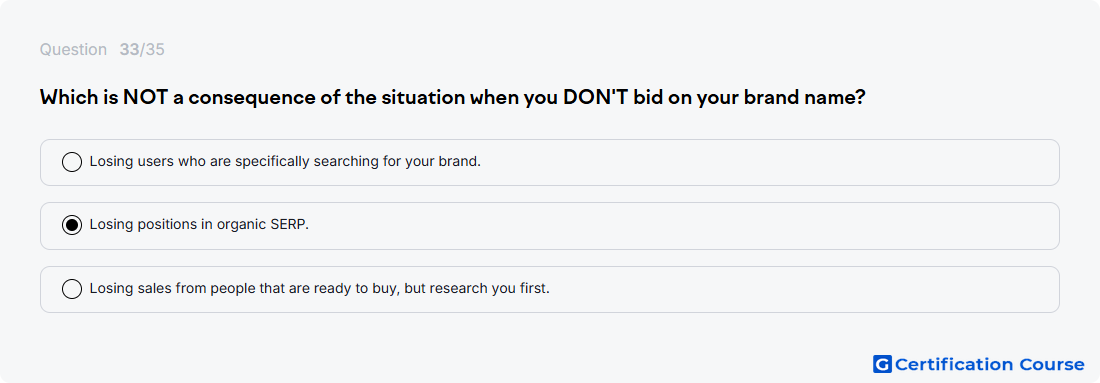Click the word 'NOT' in the heading
The width and height of the screenshot is (1100, 383).
pyautogui.click(x=145, y=98)
